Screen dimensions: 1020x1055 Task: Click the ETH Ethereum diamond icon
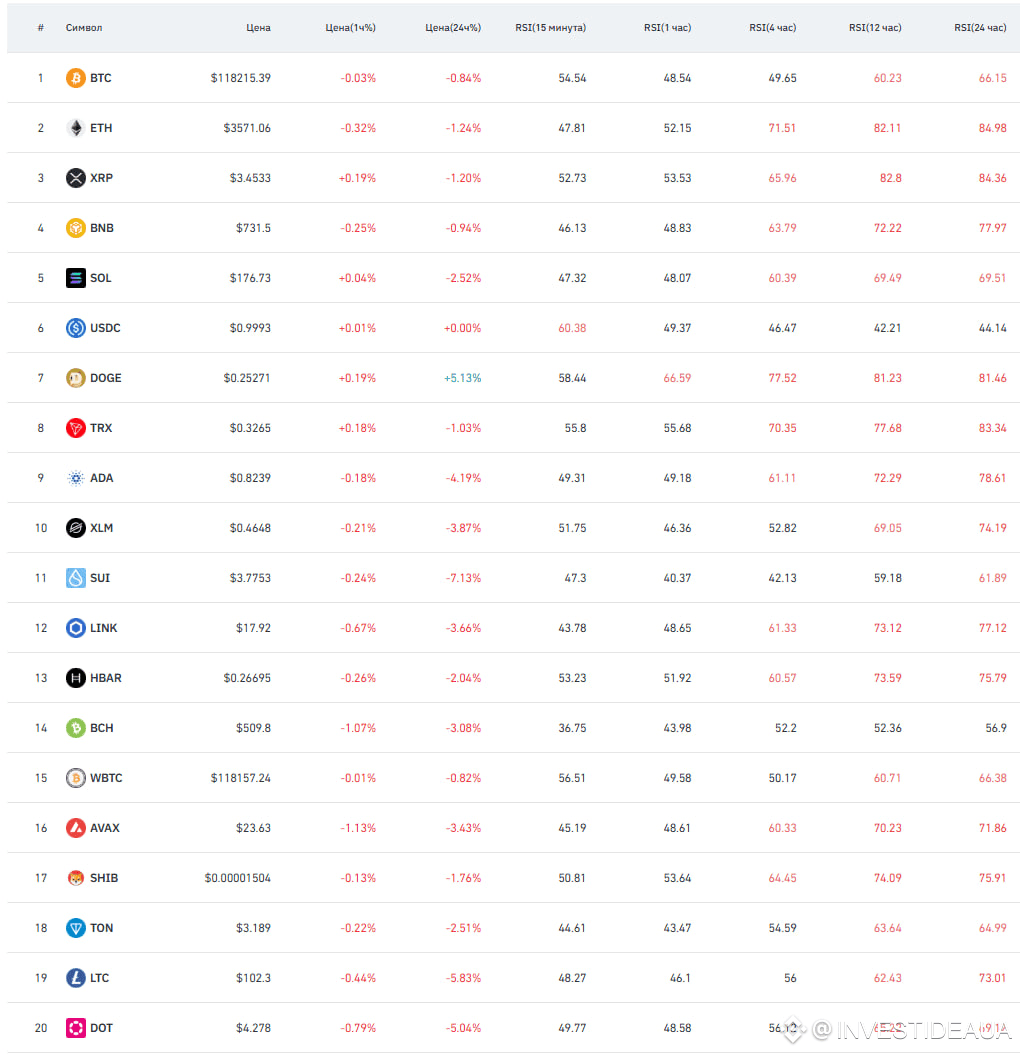[x=75, y=128]
